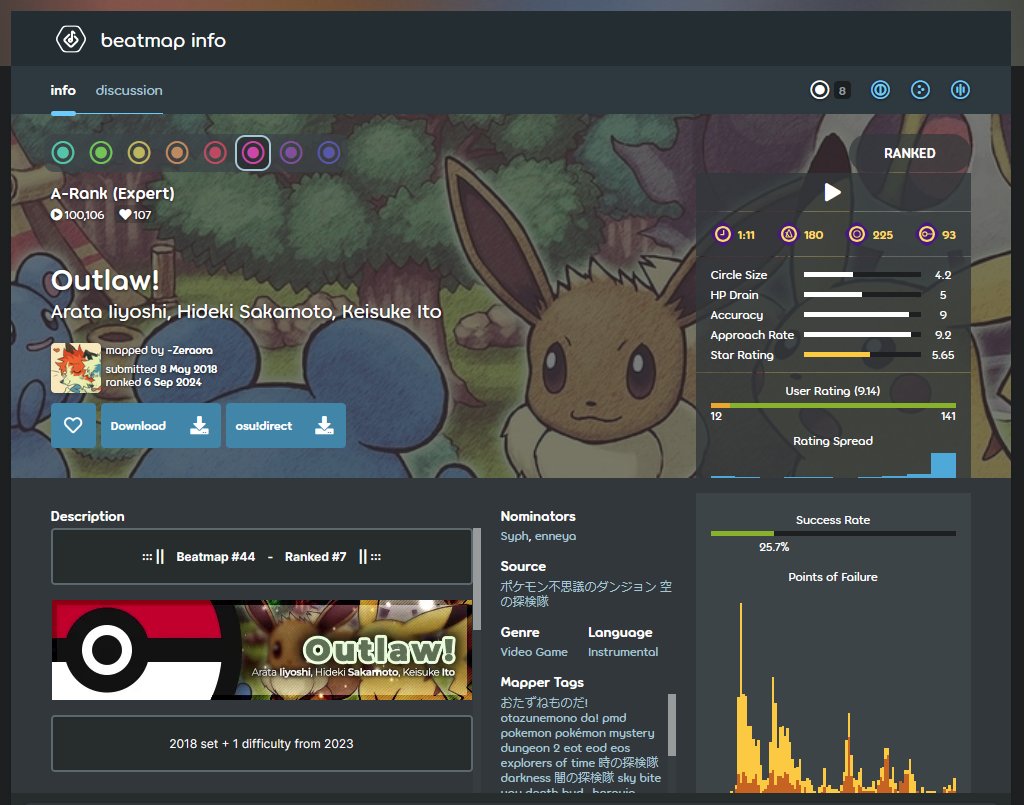Pick the orange fourth difficulty circle
The height and width of the screenshot is (805, 1024).
coord(176,153)
